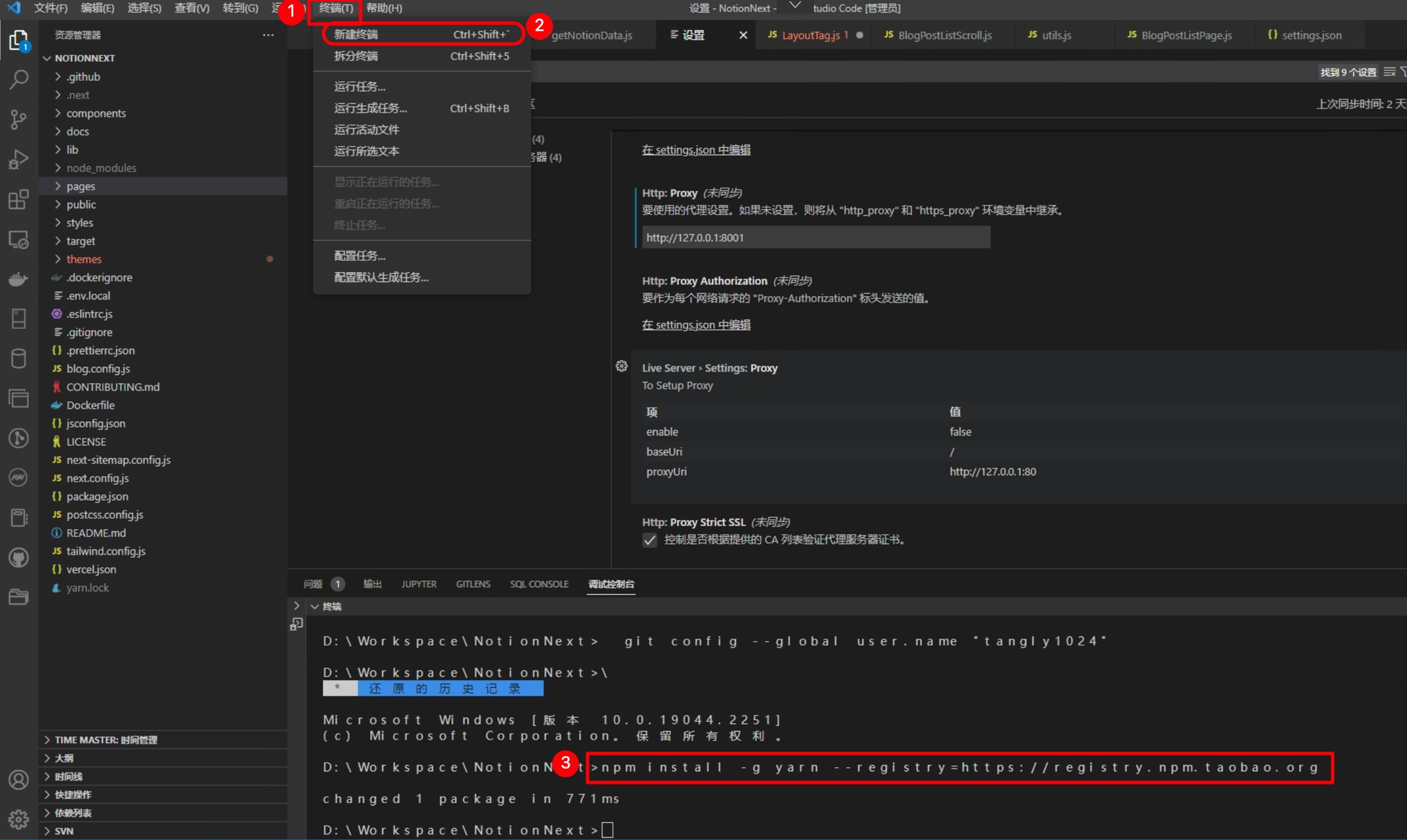Viewport: 1407px width, 840px height.
Task: Open Explorer more actions ellipsis
Action: [x=268, y=35]
